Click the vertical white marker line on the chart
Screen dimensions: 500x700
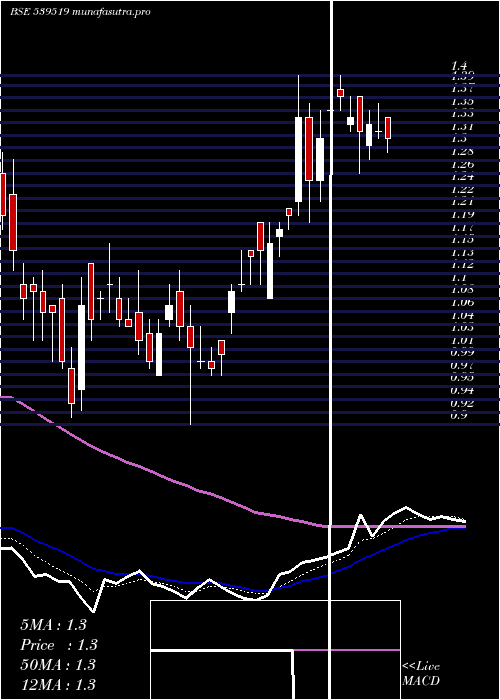(x=331, y=350)
